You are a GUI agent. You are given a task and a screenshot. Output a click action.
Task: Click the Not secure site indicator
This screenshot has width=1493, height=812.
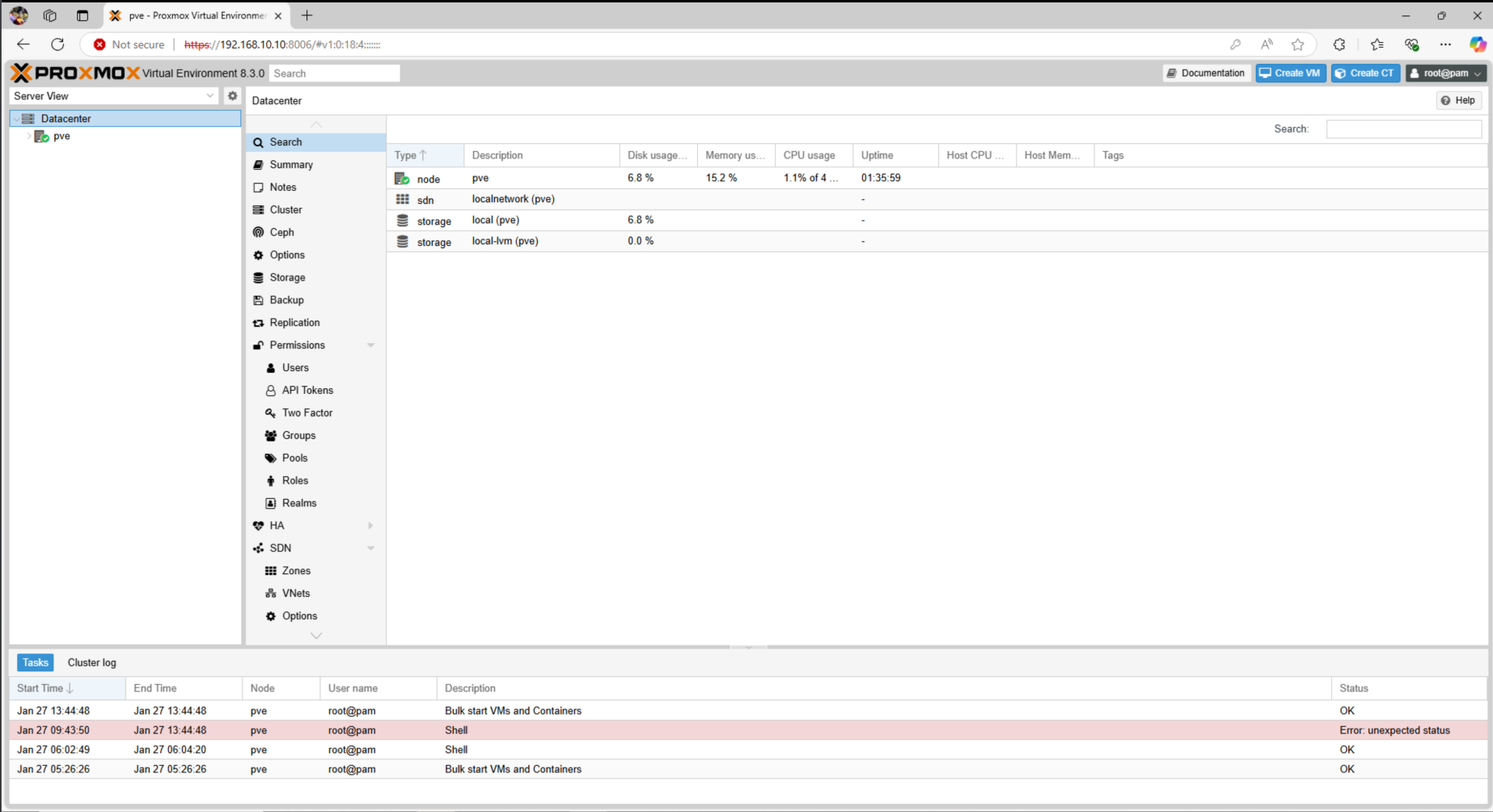coord(129,44)
